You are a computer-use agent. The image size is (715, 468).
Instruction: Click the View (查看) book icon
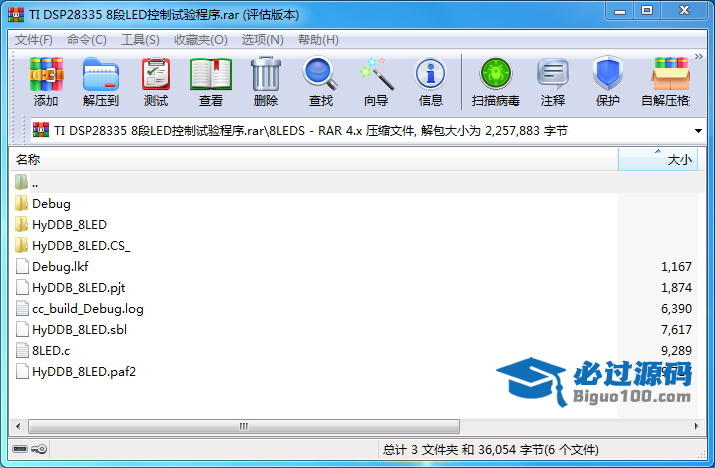pyautogui.click(x=211, y=74)
